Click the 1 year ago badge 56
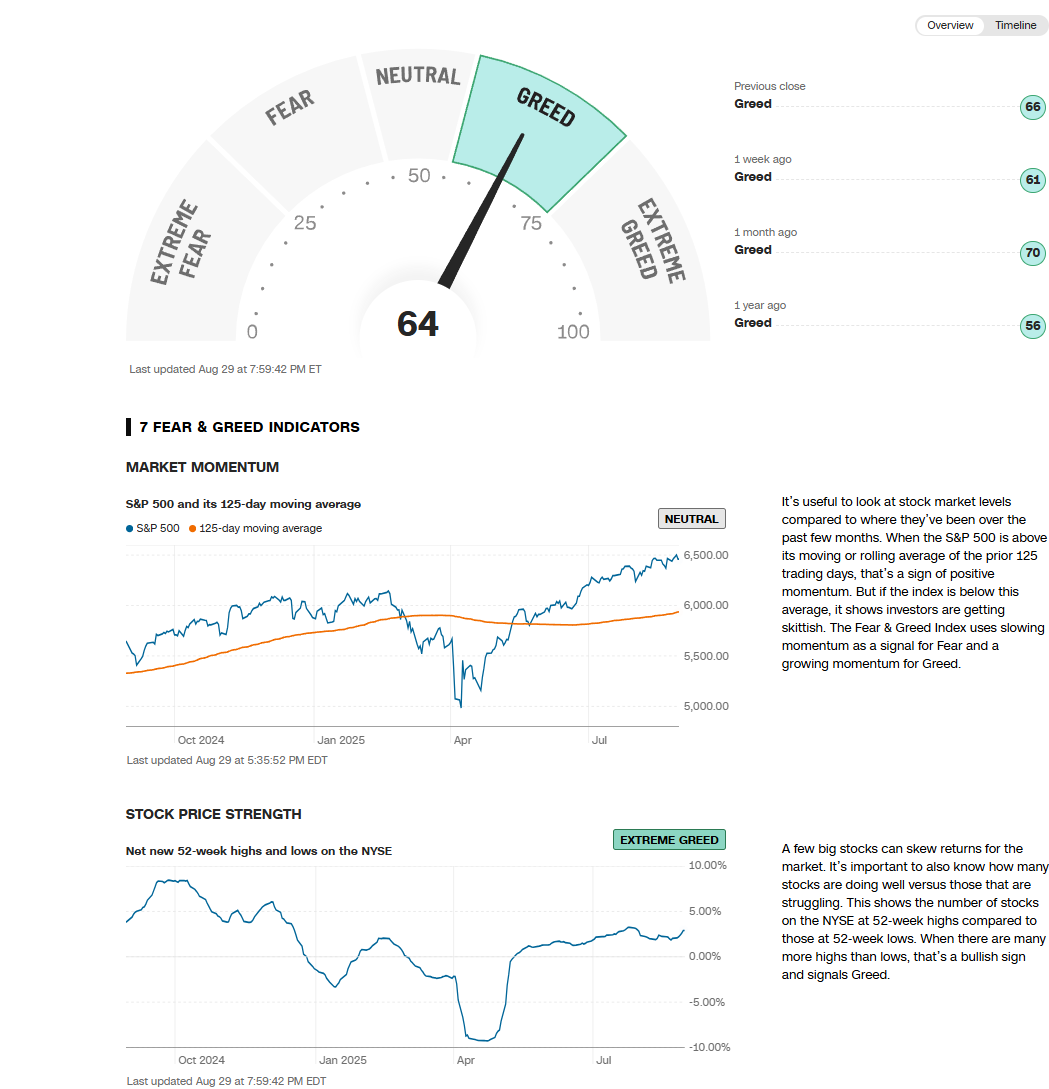 click(1032, 326)
